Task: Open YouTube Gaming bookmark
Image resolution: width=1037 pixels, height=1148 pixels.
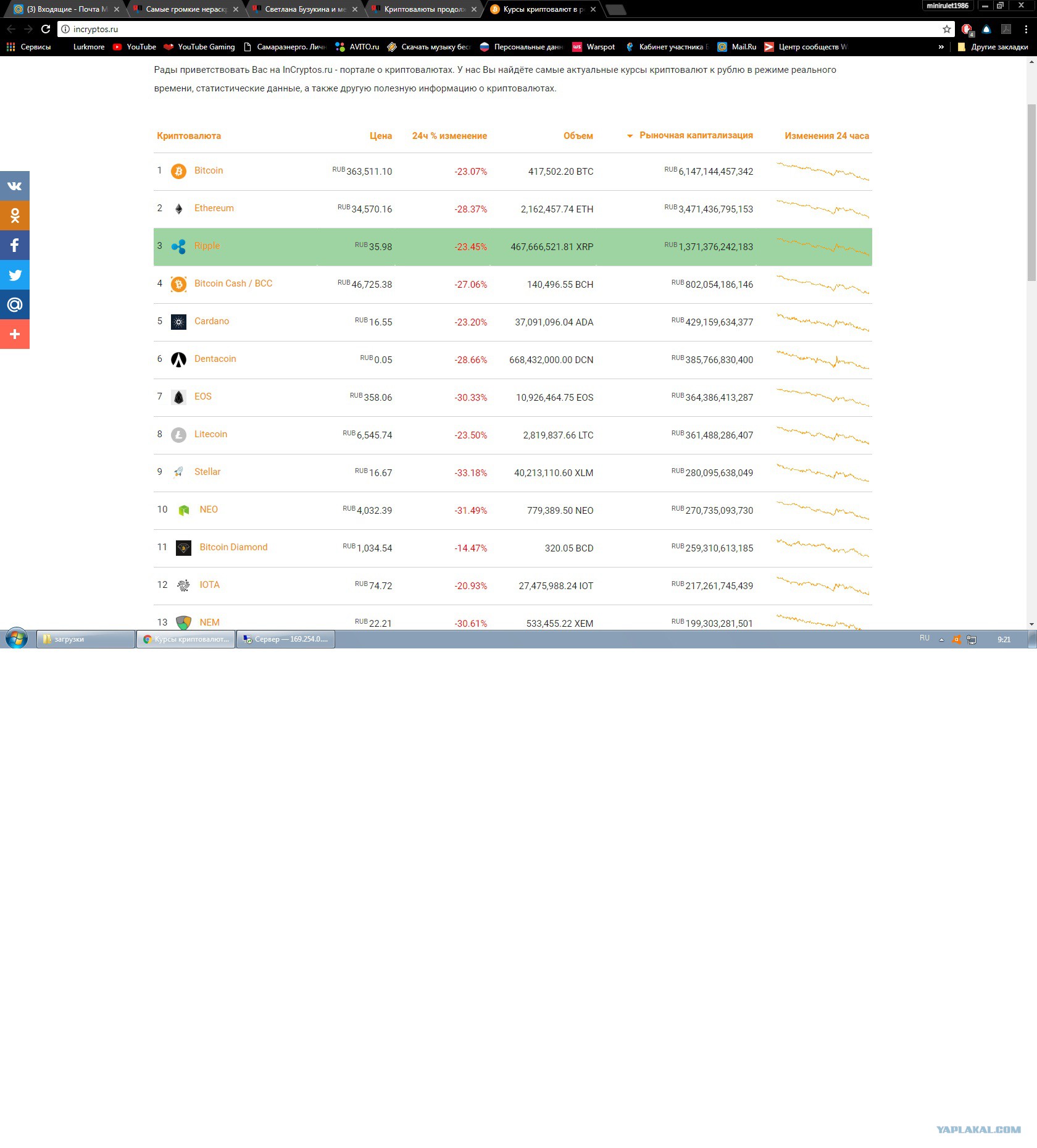Action: tap(199, 47)
